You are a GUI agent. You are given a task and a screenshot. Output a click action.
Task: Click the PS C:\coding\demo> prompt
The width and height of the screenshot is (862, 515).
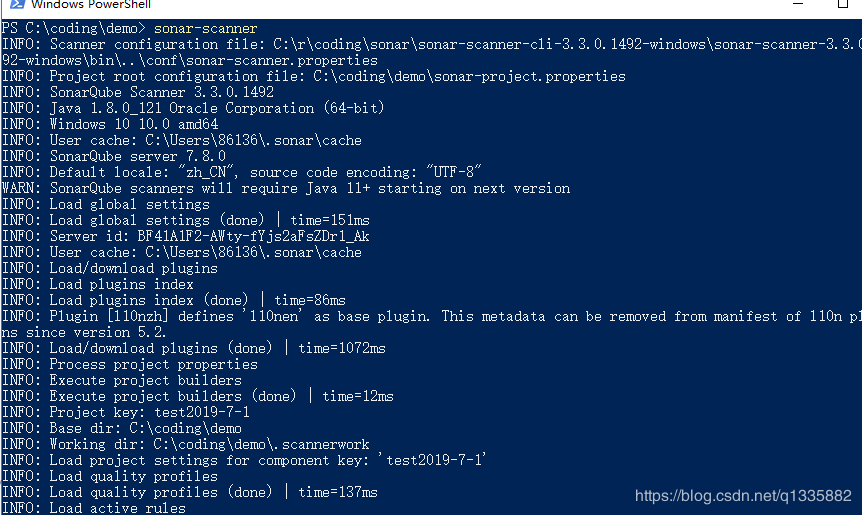coord(74,29)
